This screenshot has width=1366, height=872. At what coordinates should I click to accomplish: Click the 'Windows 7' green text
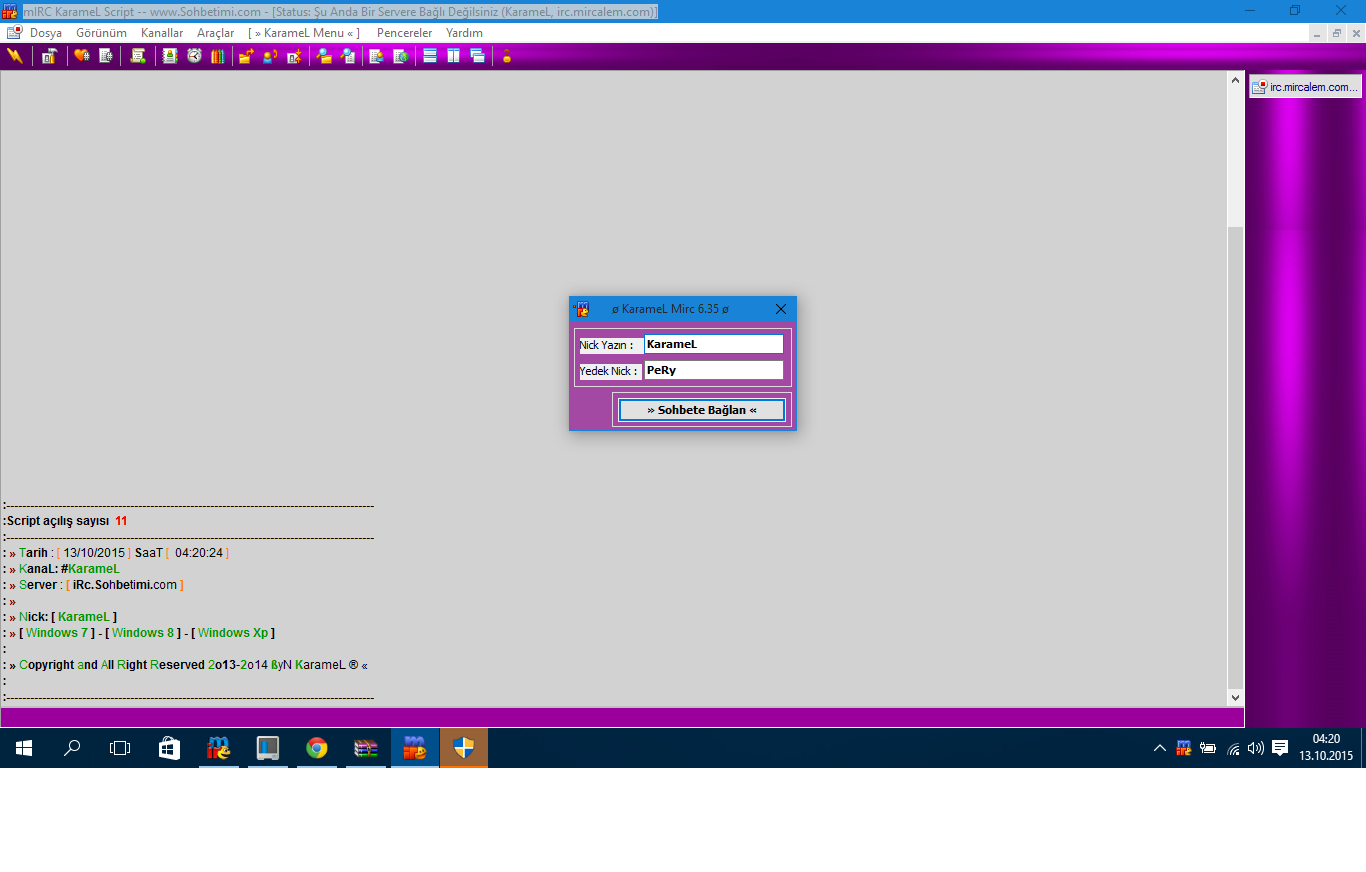pyautogui.click(x=57, y=633)
